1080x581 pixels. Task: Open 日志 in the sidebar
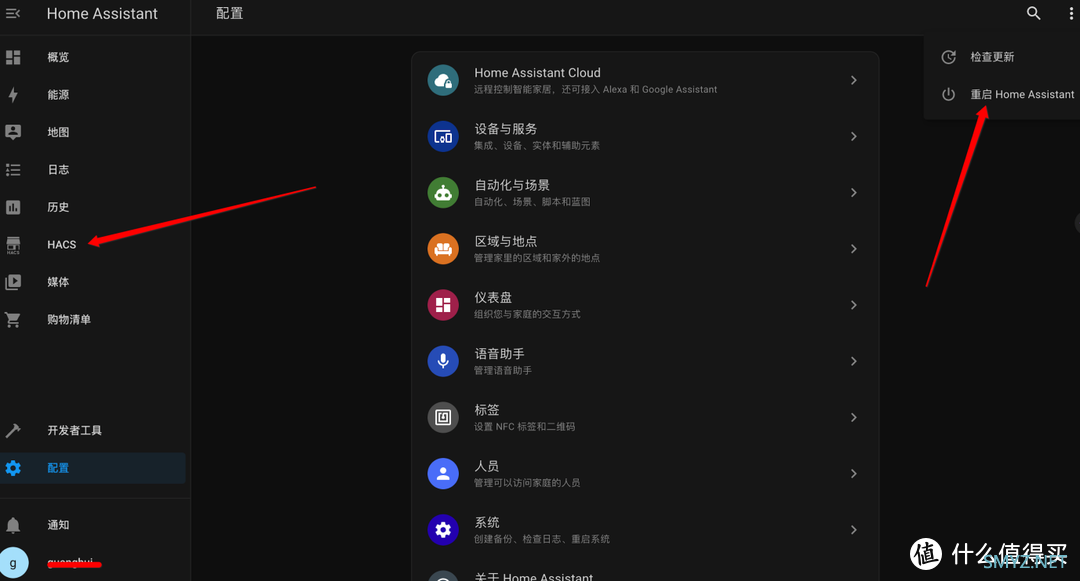point(94,169)
